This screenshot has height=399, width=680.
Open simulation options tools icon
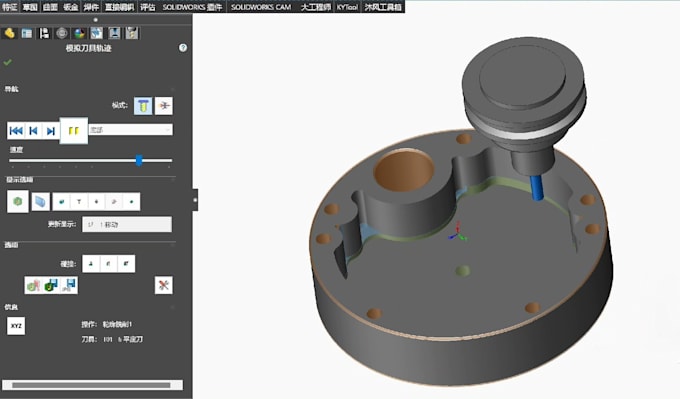(163, 285)
